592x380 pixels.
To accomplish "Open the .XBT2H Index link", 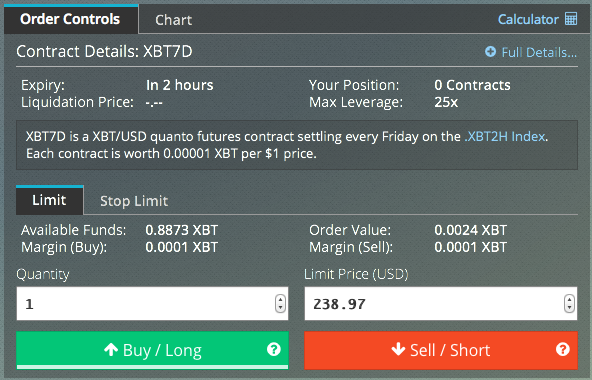I will click(x=505, y=136).
